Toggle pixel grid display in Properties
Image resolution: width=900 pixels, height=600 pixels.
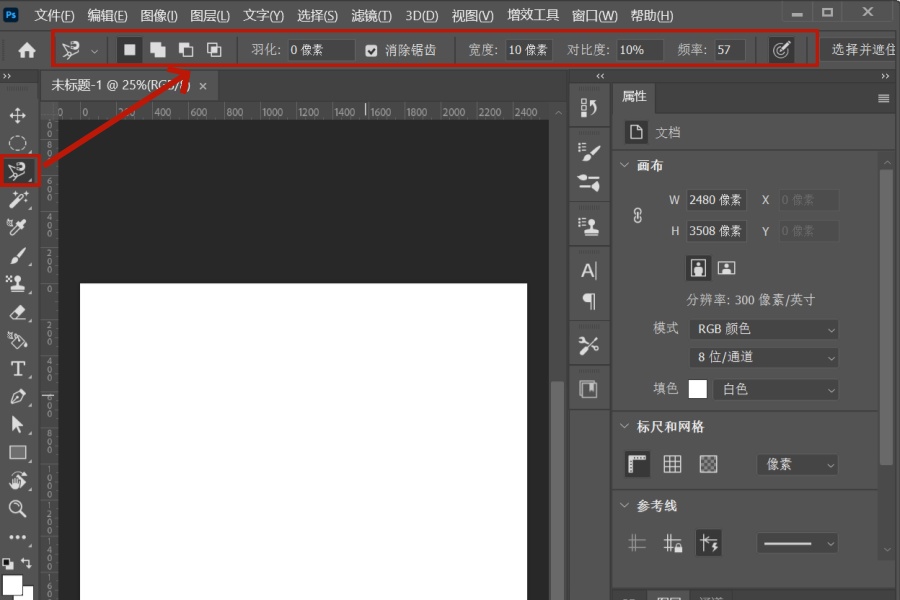(708, 464)
